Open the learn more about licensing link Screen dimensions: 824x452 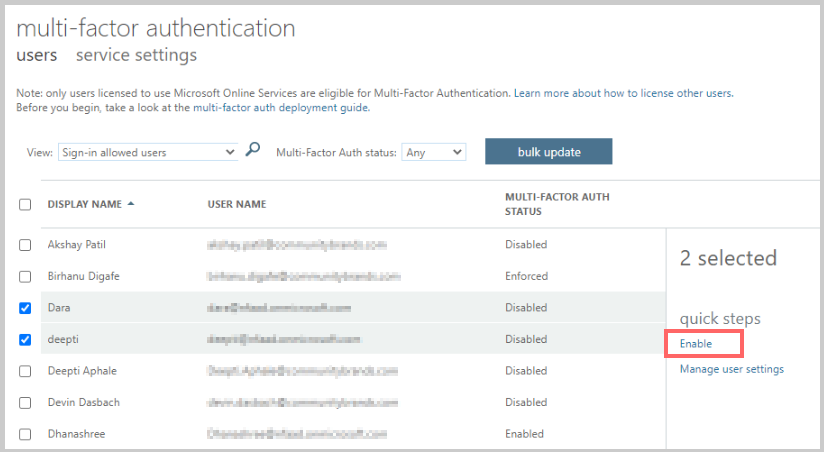[x=623, y=93]
